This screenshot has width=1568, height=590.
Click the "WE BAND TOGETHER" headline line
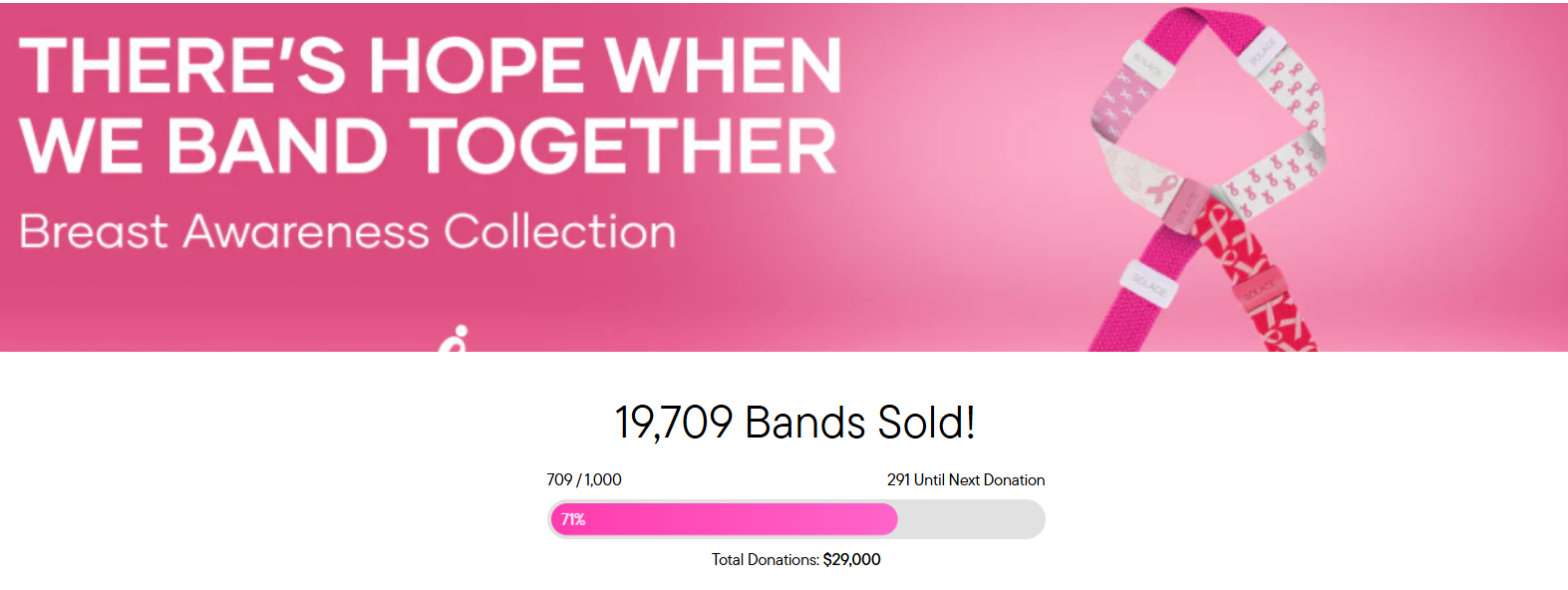click(x=428, y=146)
